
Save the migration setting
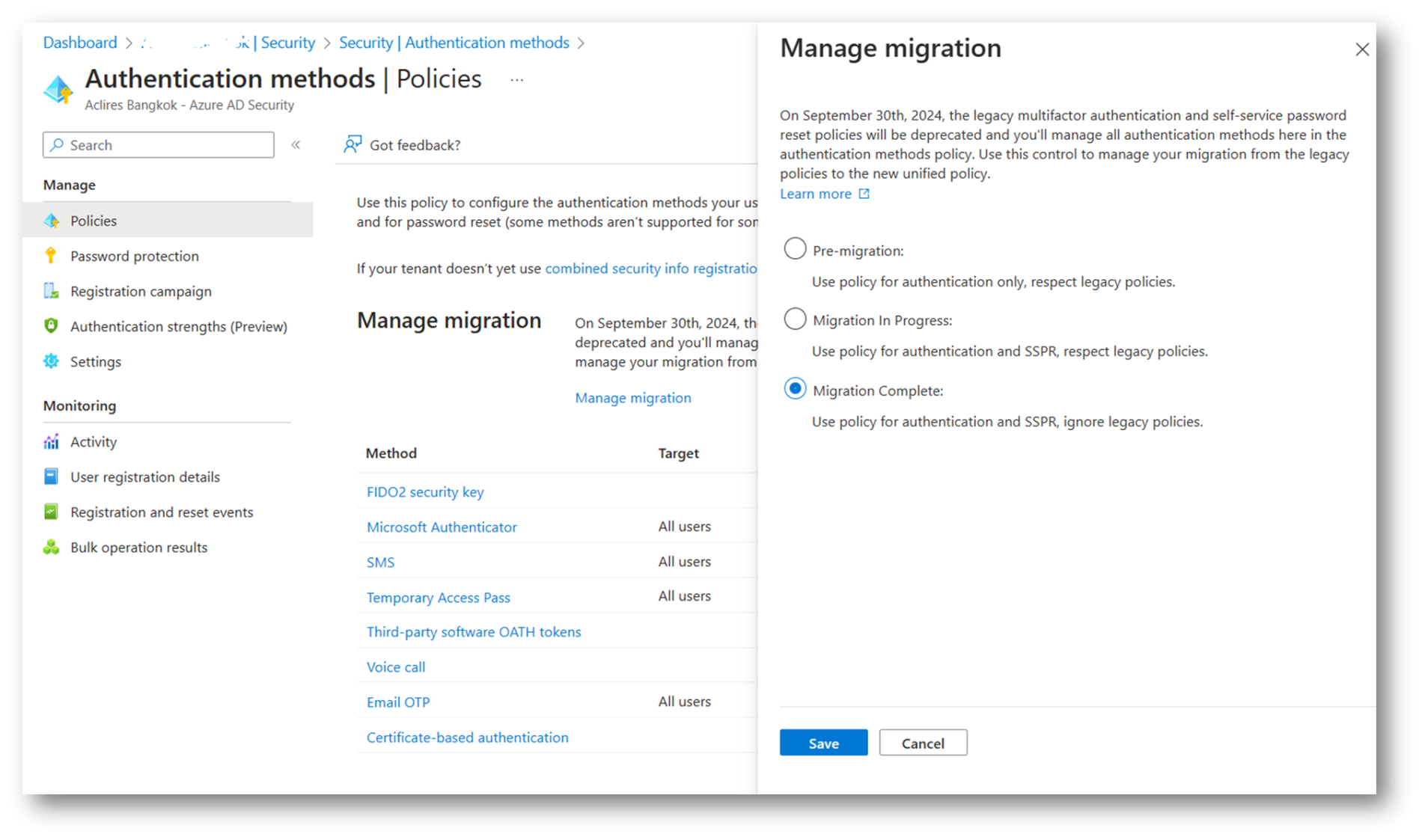coord(823,743)
